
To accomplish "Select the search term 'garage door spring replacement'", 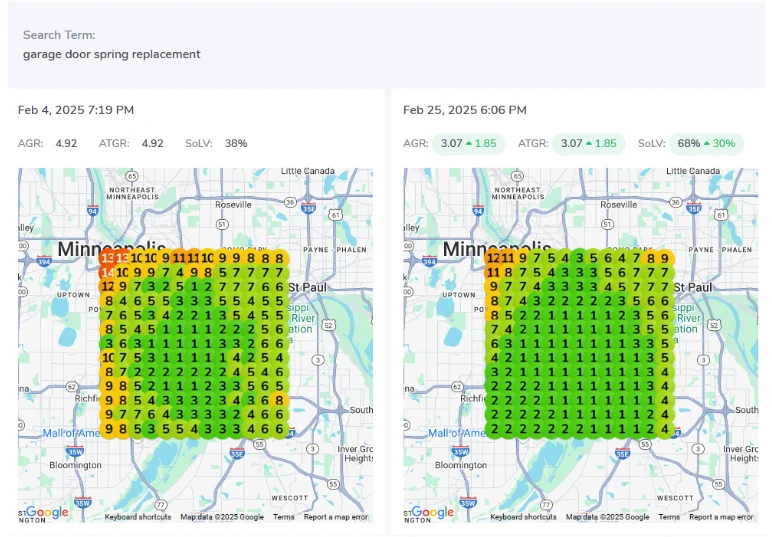I will 112,54.
